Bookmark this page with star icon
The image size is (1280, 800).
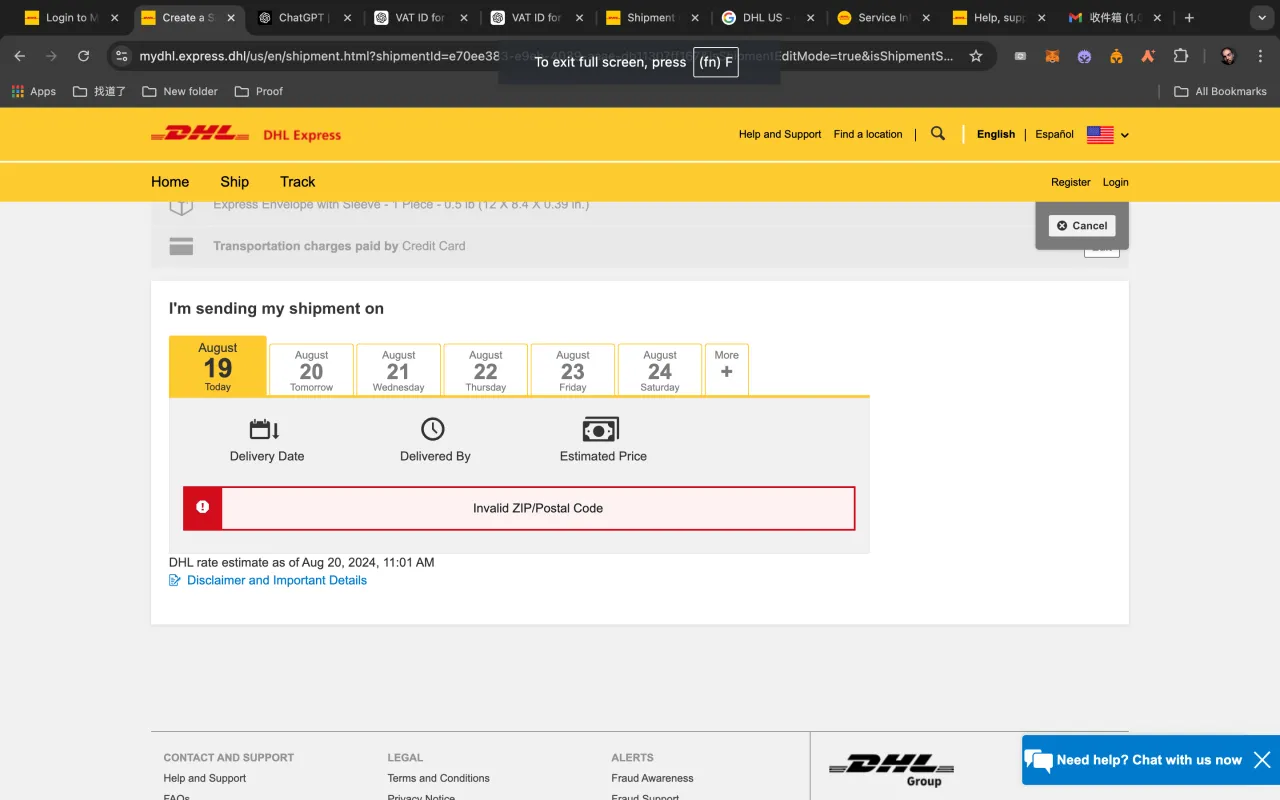pos(976,57)
